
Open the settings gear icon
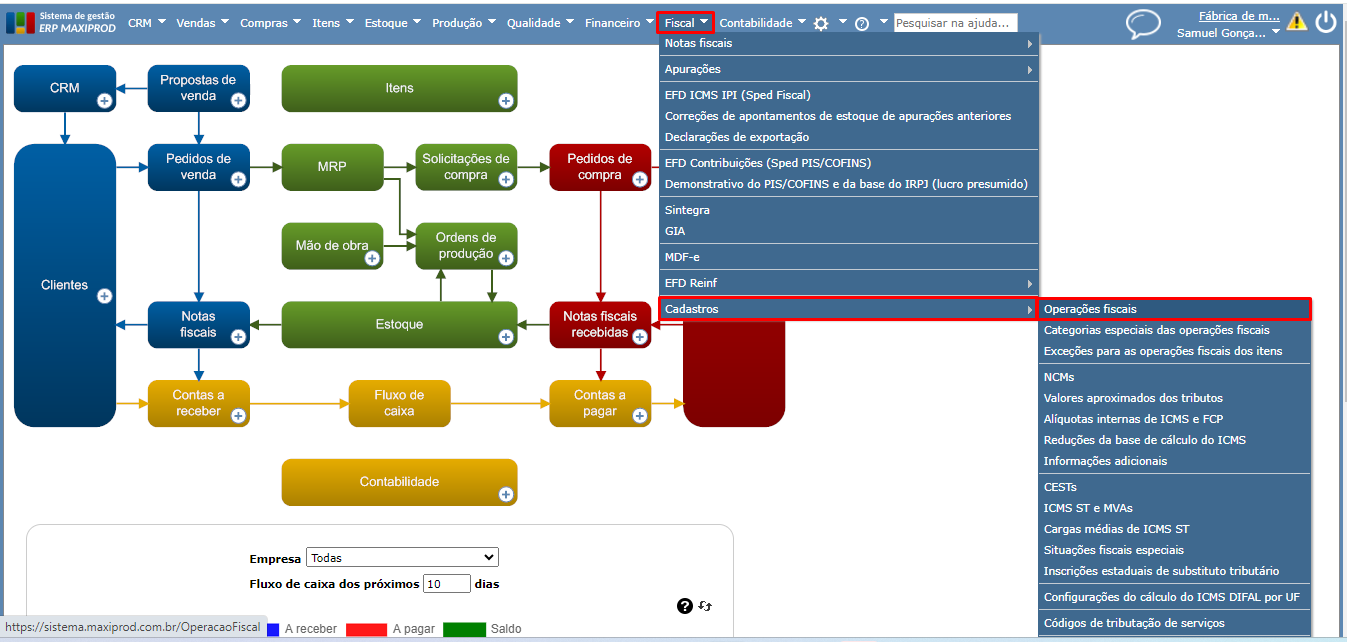click(821, 23)
